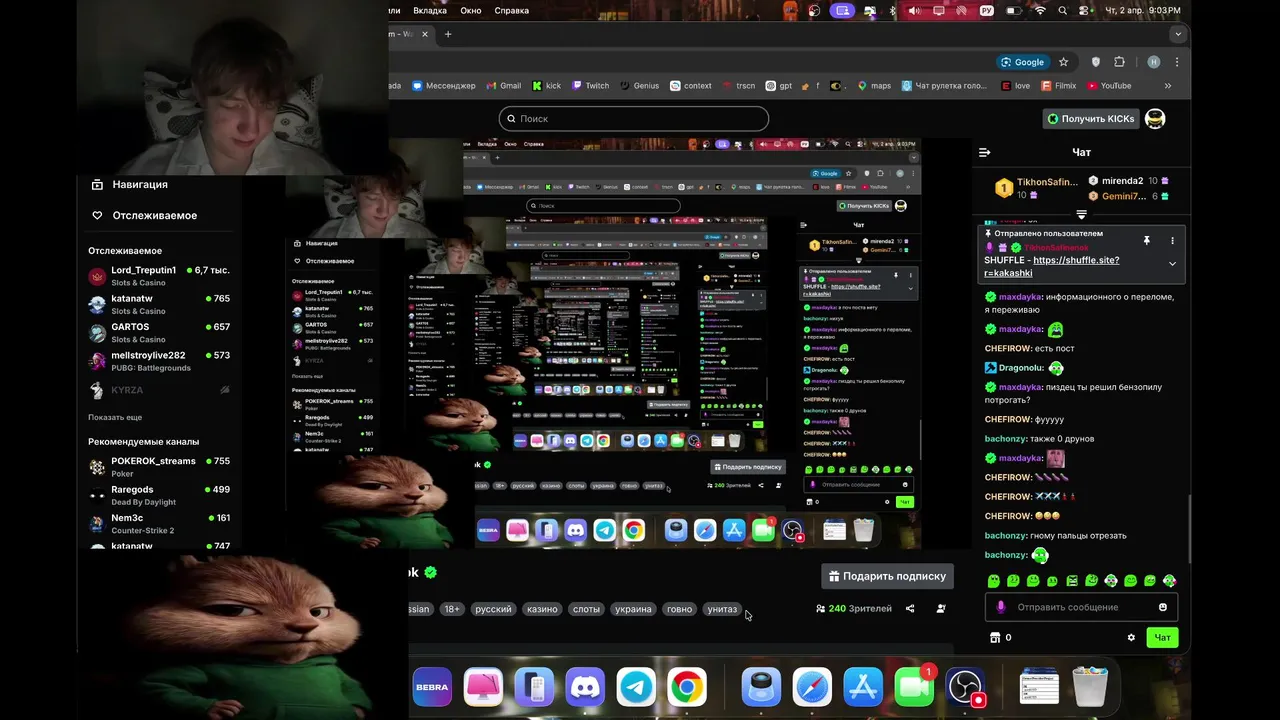The height and width of the screenshot is (720, 1280).
Task: Close the current browser tab
Action: click(425, 34)
